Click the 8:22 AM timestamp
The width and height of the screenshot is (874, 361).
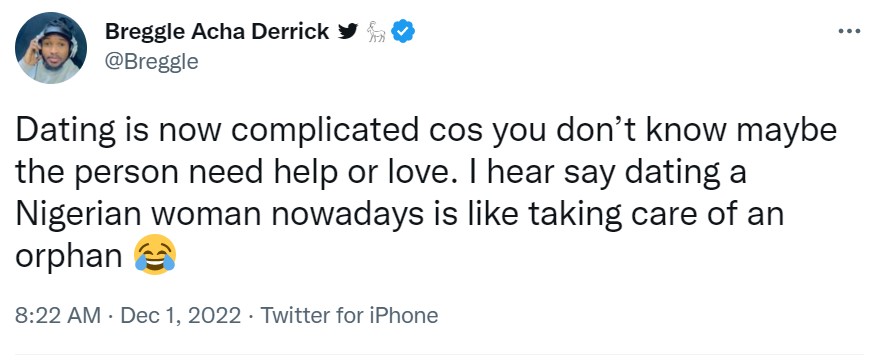pos(58,316)
